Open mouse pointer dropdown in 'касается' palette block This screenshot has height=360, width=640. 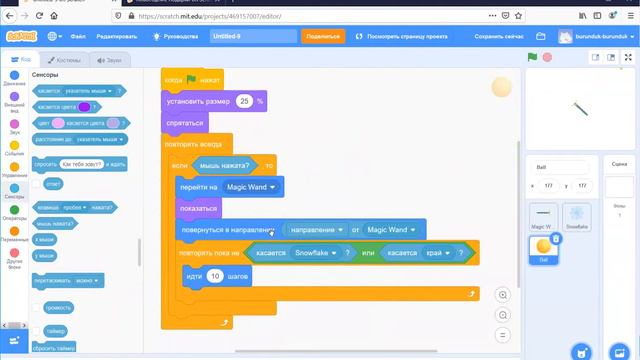coord(88,91)
